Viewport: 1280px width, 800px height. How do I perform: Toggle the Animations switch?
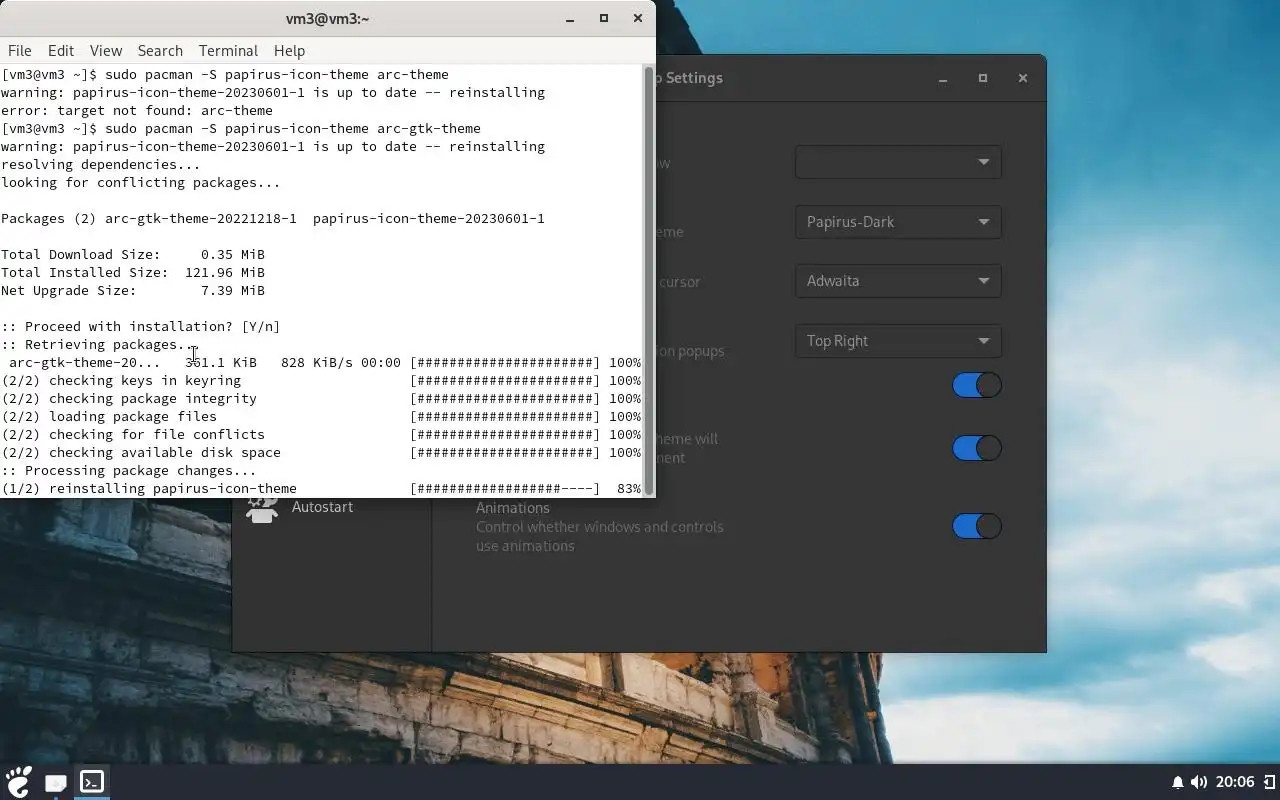coord(977,526)
